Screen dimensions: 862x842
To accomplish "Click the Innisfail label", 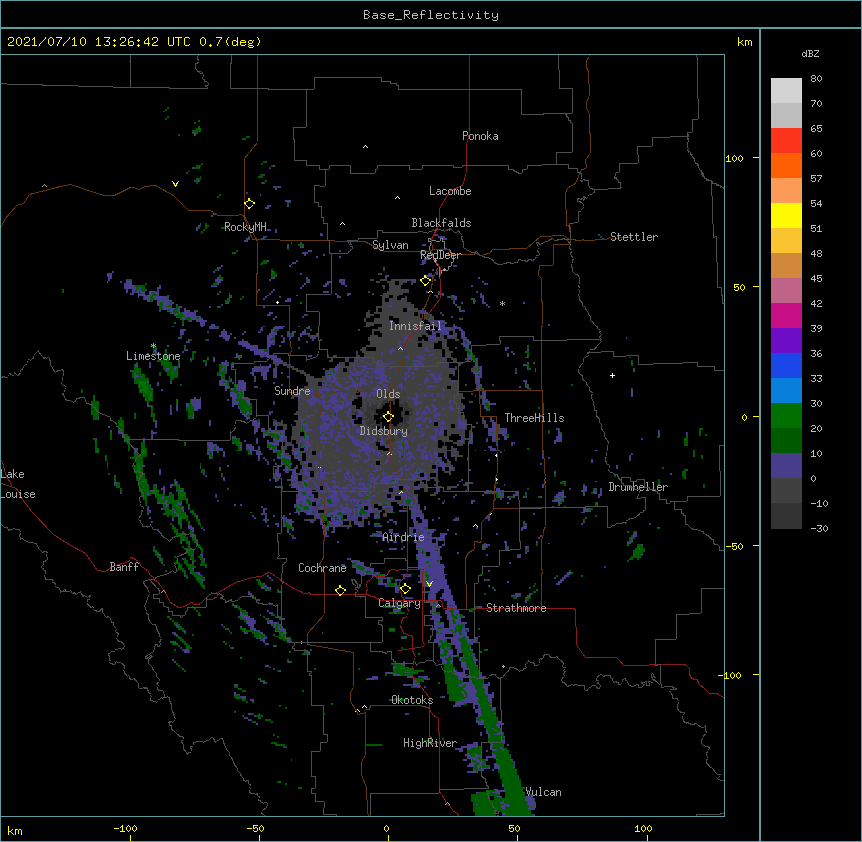I will [x=415, y=326].
